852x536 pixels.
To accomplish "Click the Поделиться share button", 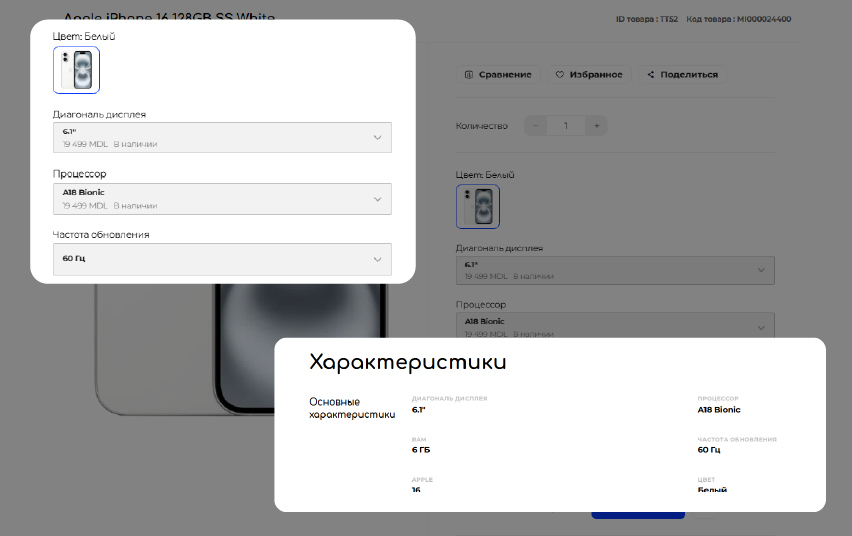I will [x=682, y=74].
